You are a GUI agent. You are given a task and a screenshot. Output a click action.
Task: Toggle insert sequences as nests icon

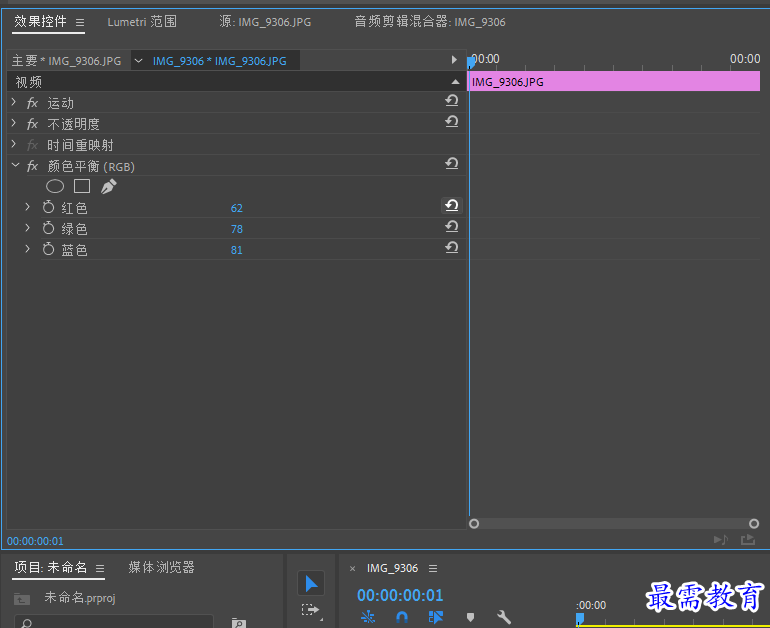(x=368, y=617)
